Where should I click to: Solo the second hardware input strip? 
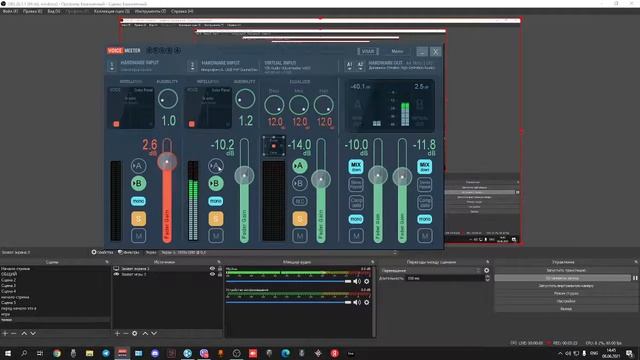[216, 219]
